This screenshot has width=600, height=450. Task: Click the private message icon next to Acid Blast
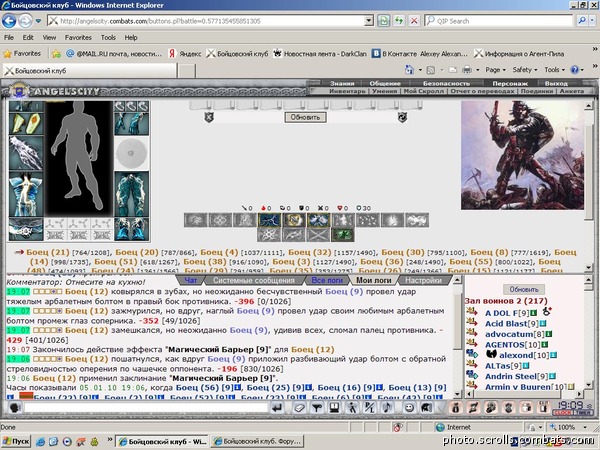tap(471, 323)
